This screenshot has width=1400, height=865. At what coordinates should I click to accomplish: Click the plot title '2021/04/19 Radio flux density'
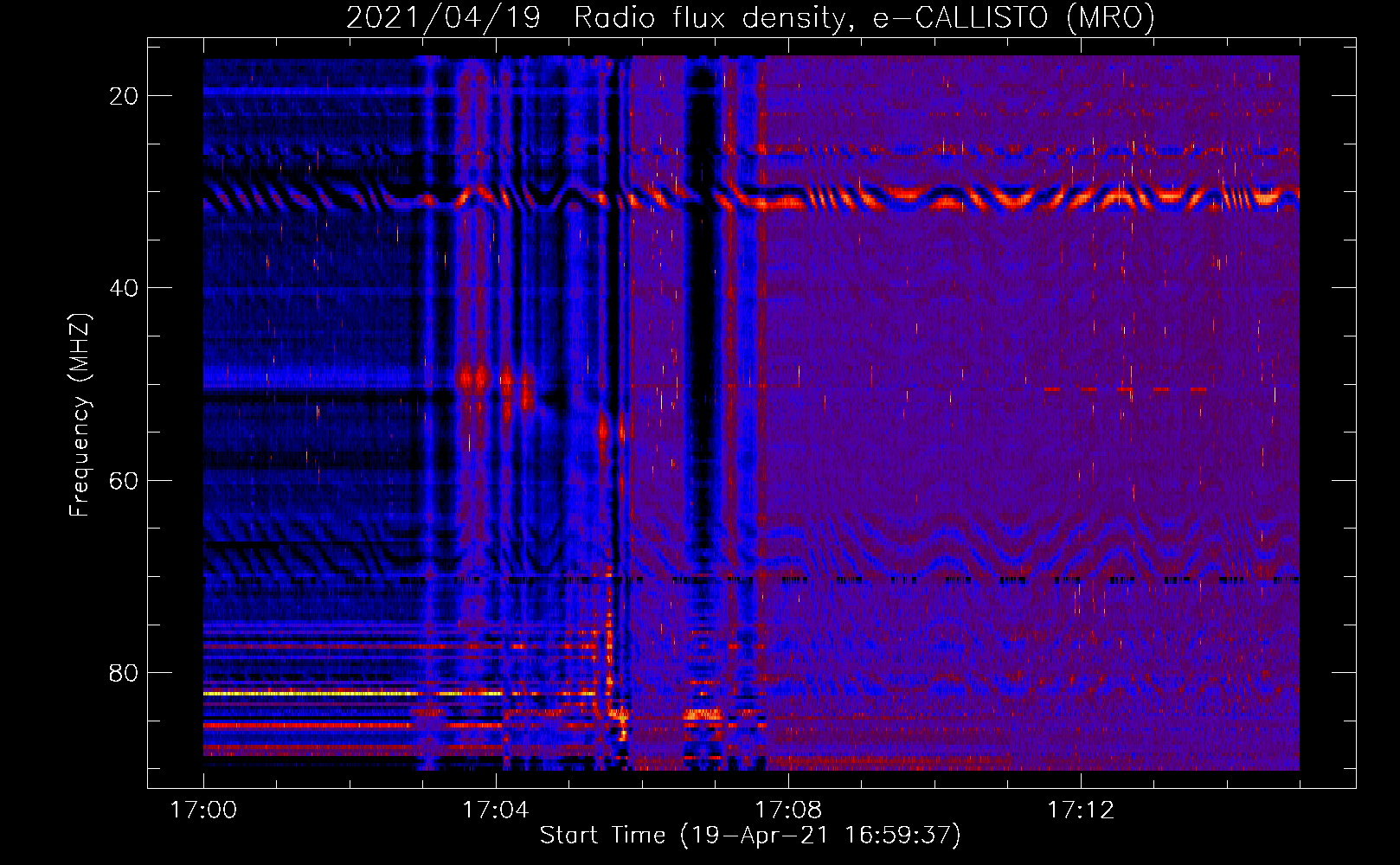(750, 17)
